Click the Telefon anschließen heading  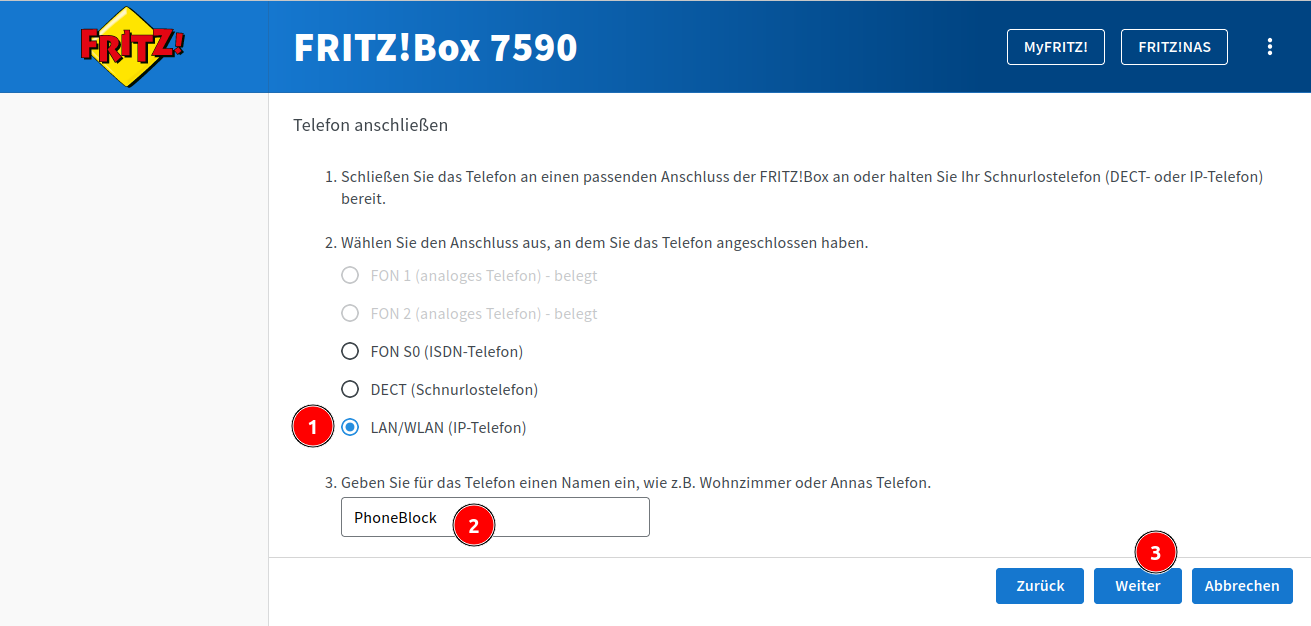coord(370,126)
